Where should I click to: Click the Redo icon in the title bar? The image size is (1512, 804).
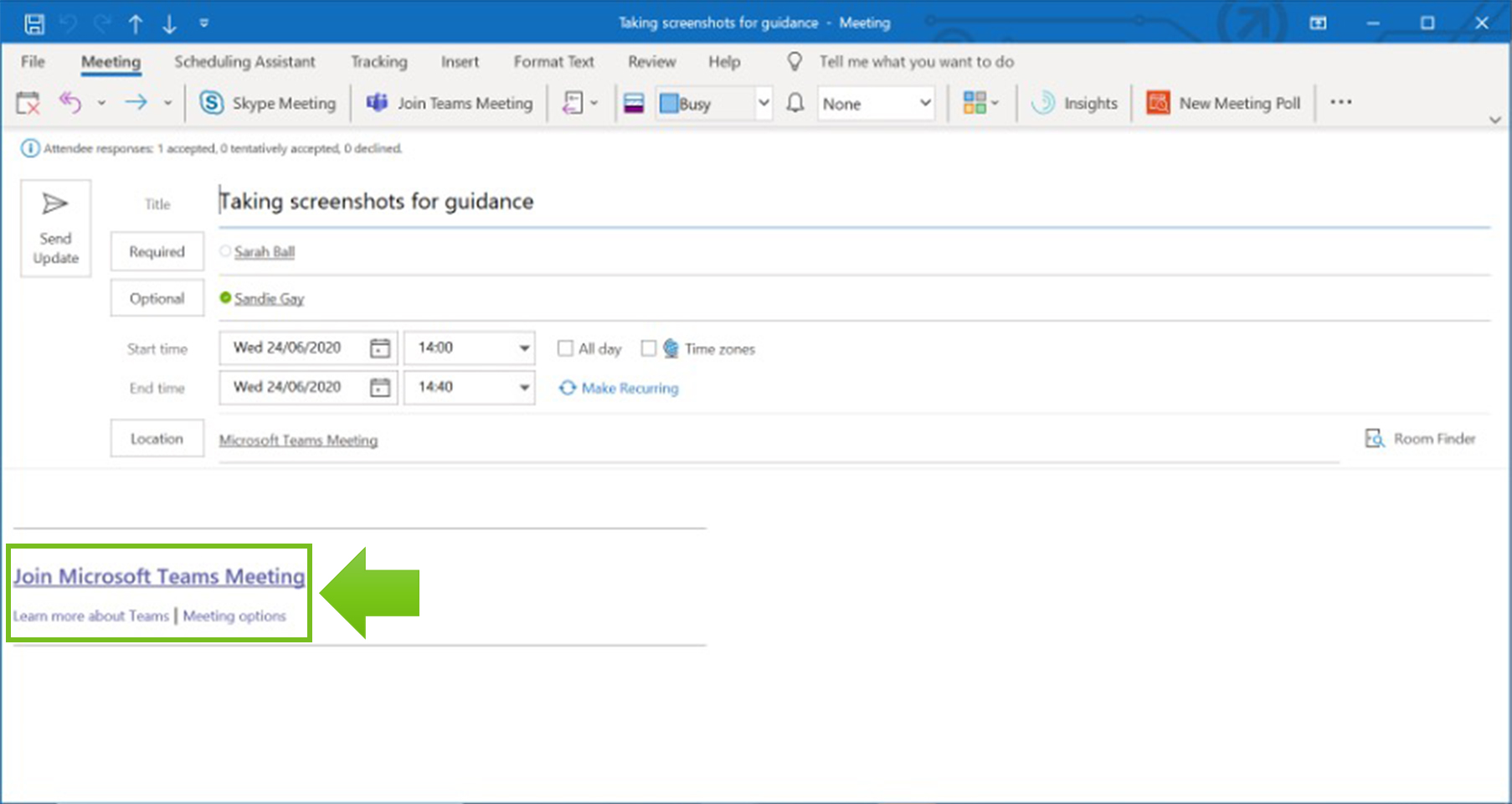coord(102,23)
